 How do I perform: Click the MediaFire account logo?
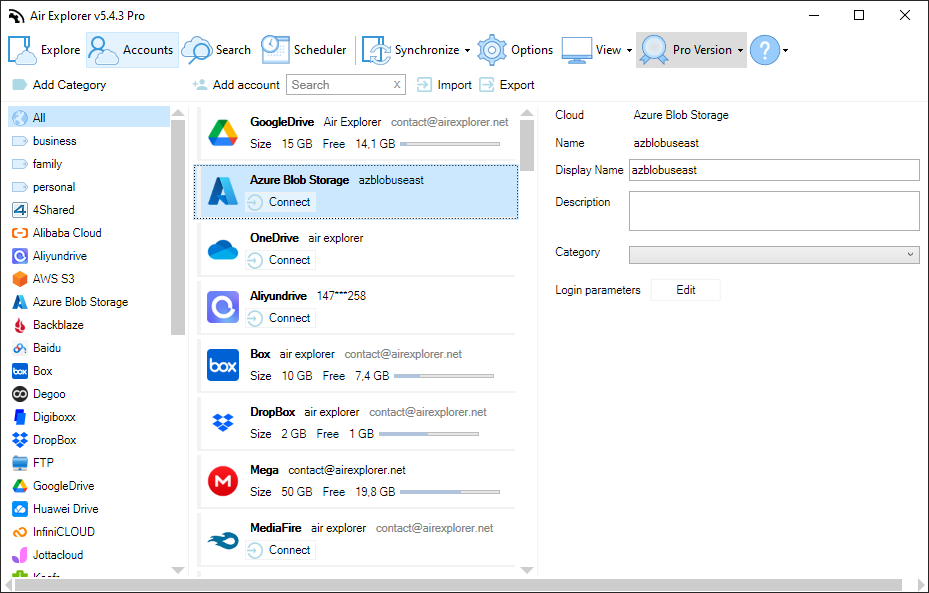[x=223, y=540]
